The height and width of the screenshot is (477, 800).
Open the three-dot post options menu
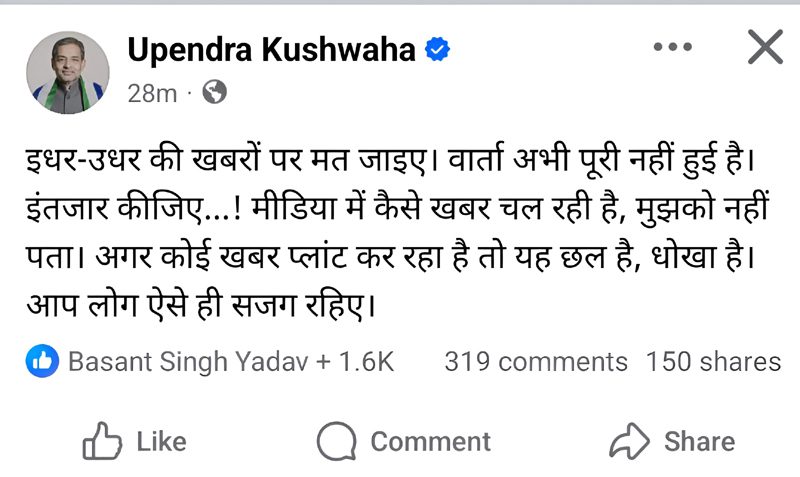click(x=672, y=47)
